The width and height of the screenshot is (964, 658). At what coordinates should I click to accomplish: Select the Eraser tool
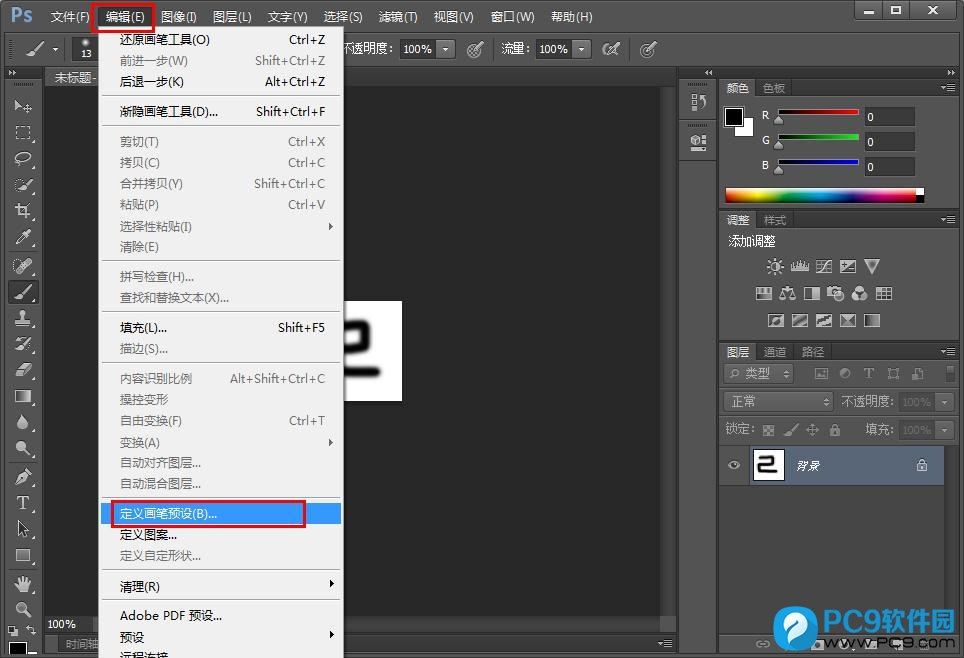pyautogui.click(x=23, y=370)
